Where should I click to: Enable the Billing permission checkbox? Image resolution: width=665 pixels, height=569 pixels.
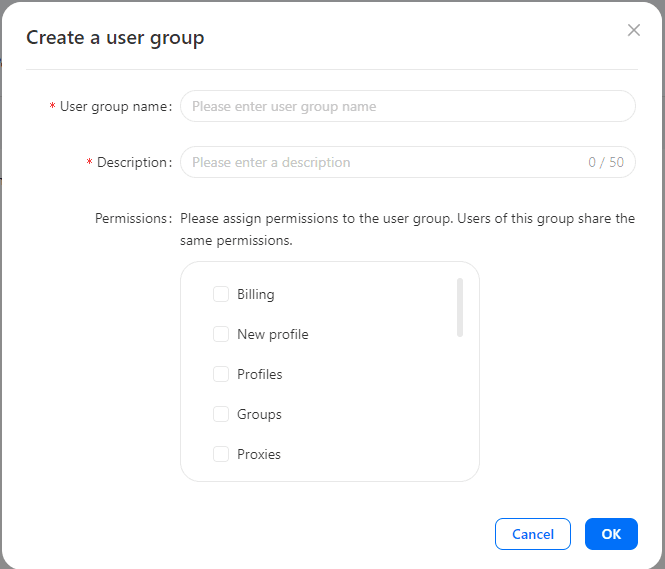[221, 294]
